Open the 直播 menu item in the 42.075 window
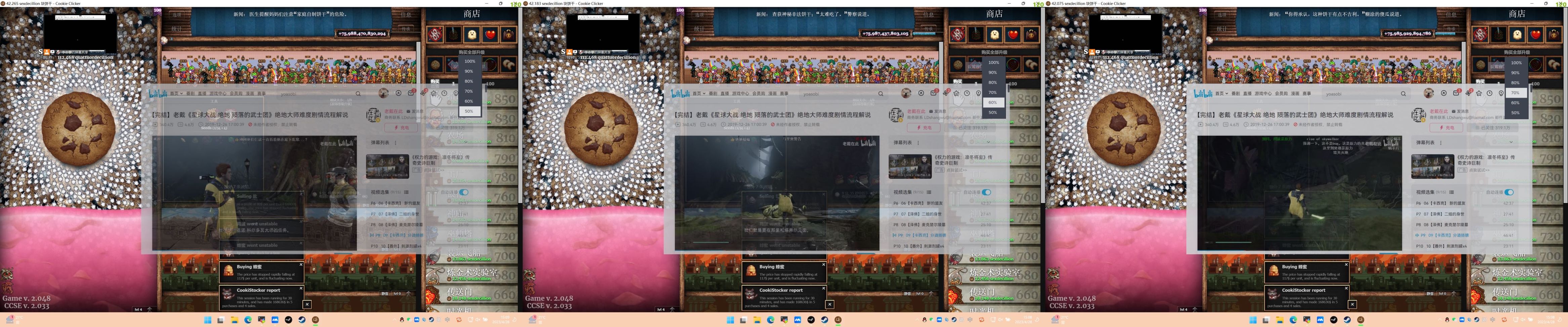The height and width of the screenshot is (327, 1568). pos(1247,94)
